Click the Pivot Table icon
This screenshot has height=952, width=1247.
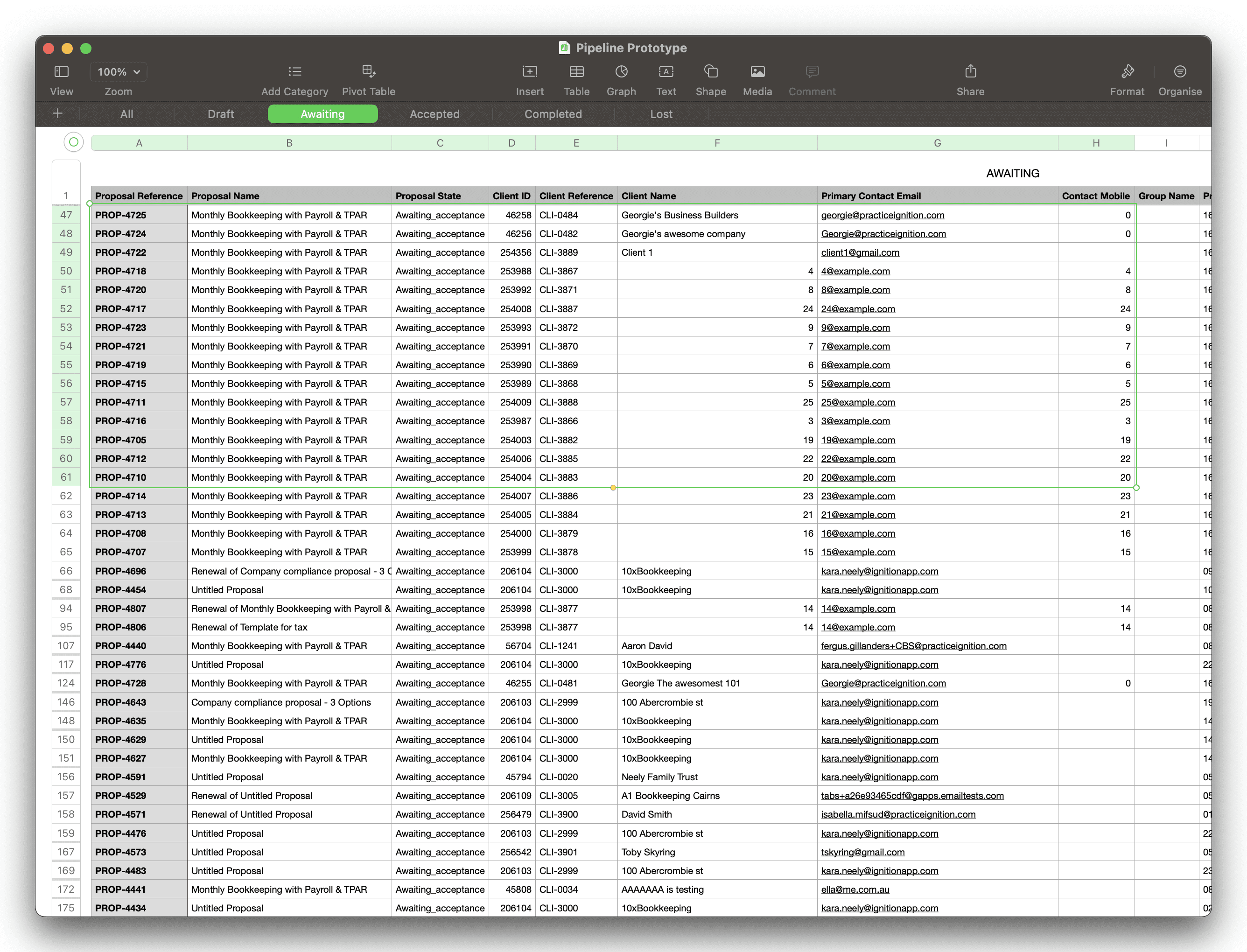(368, 72)
